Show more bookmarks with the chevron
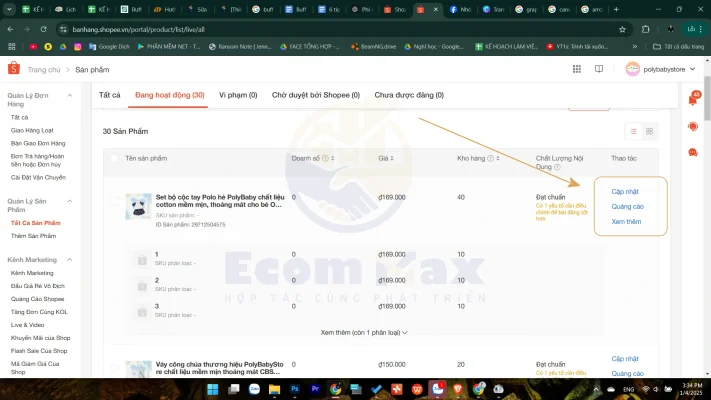Screen dimensions: 711x400 (x=634, y=47)
